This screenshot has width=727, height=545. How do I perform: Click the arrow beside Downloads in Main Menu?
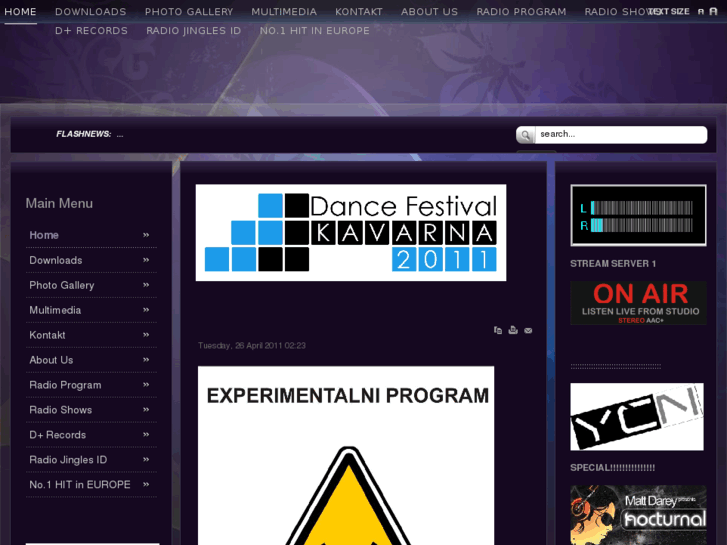tap(146, 260)
